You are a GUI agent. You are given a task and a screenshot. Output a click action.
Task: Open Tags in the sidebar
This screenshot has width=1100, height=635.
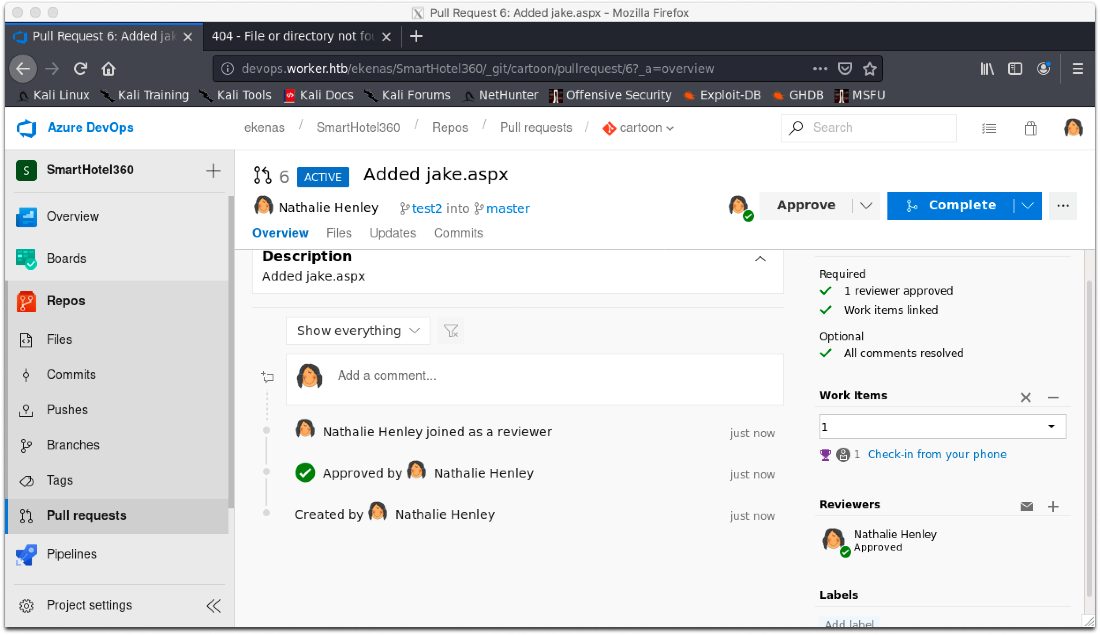(60, 481)
